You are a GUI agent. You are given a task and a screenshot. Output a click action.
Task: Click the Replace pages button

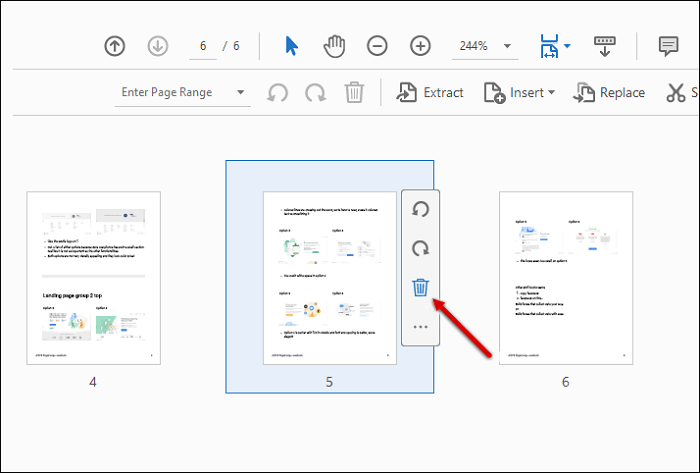click(x=608, y=93)
